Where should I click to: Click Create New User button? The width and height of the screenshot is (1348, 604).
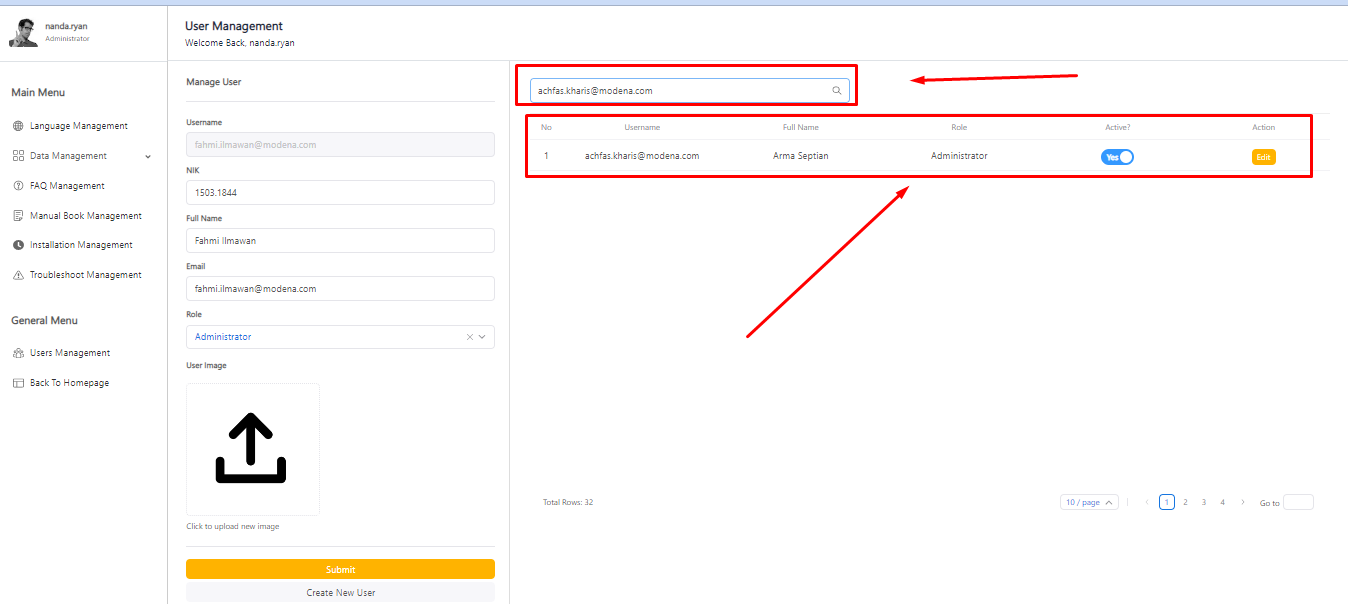tap(340, 593)
